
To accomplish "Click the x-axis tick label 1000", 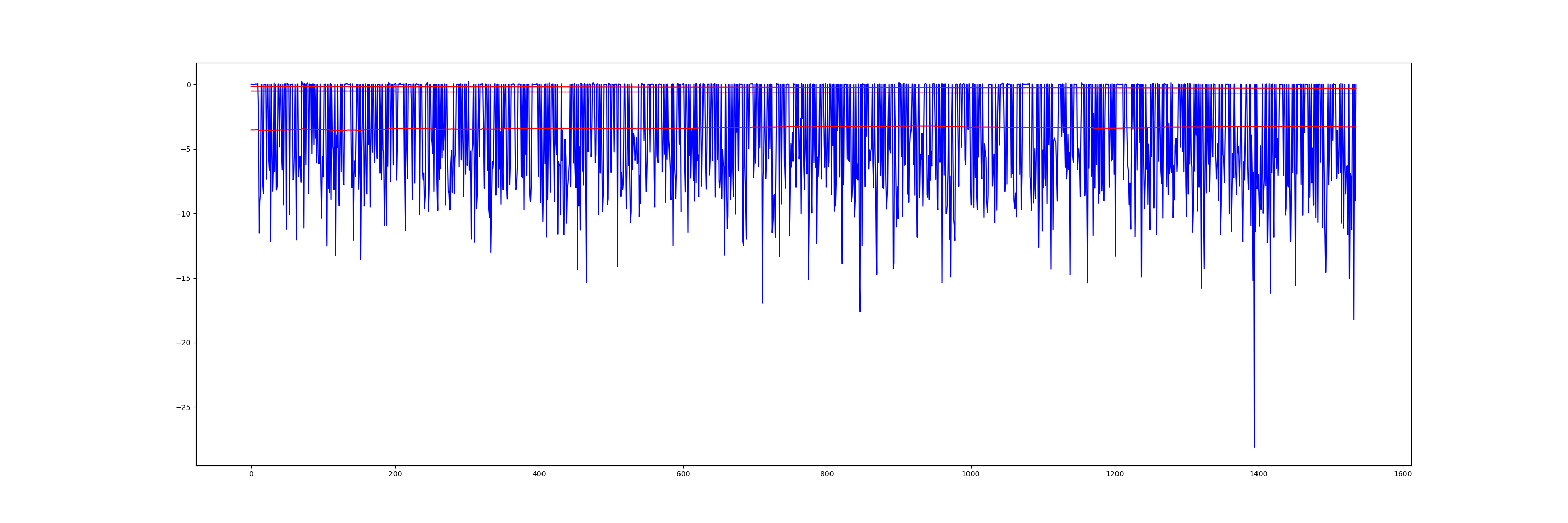I will 971,474.
